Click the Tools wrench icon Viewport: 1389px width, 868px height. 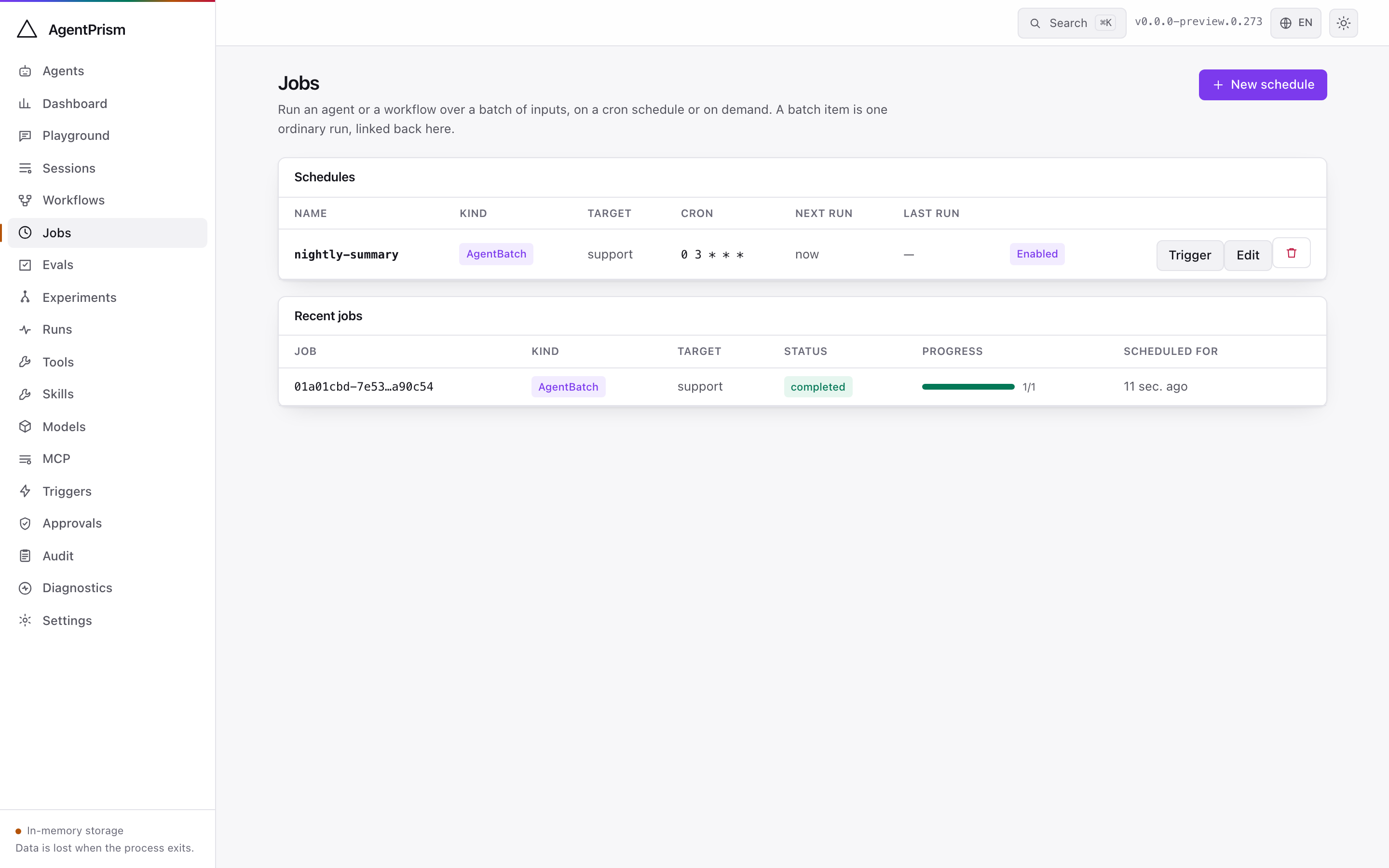point(25,362)
